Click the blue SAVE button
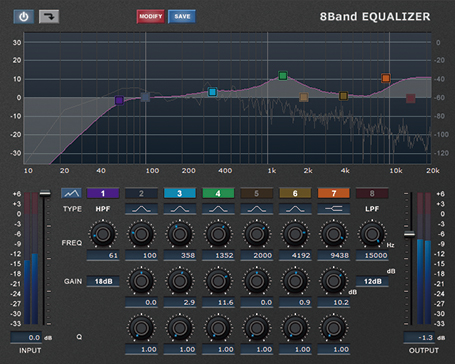The image size is (455, 364). (x=182, y=16)
